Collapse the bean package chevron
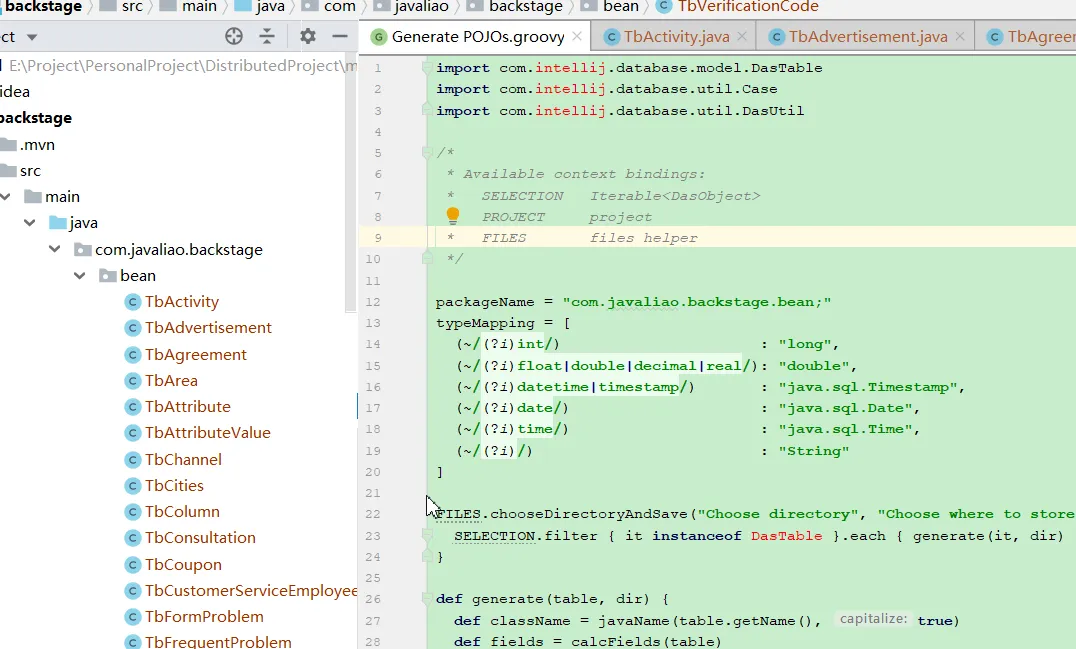The height and width of the screenshot is (649, 1076). click(x=80, y=275)
